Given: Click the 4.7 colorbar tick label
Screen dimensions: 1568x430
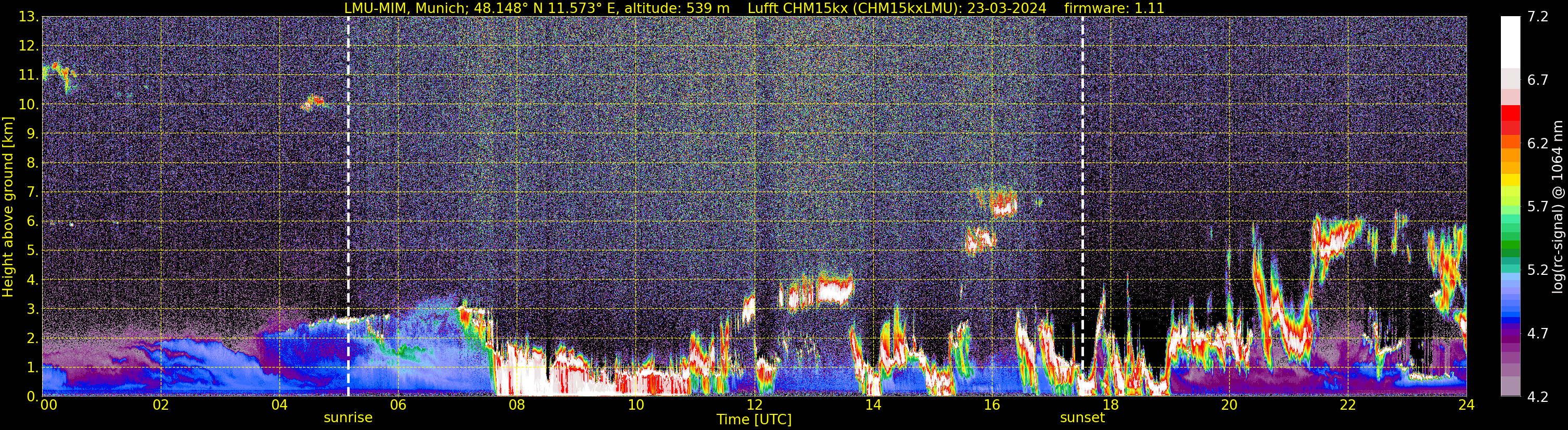Looking at the screenshot, I should click(x=1538, y=333).
